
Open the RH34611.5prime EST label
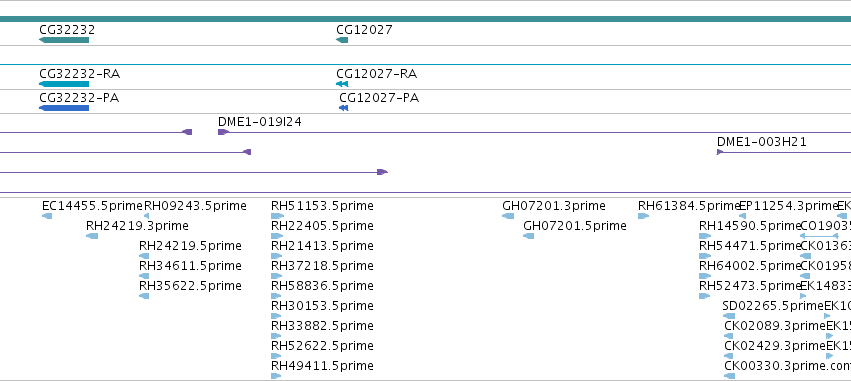(x=190, y=266)
